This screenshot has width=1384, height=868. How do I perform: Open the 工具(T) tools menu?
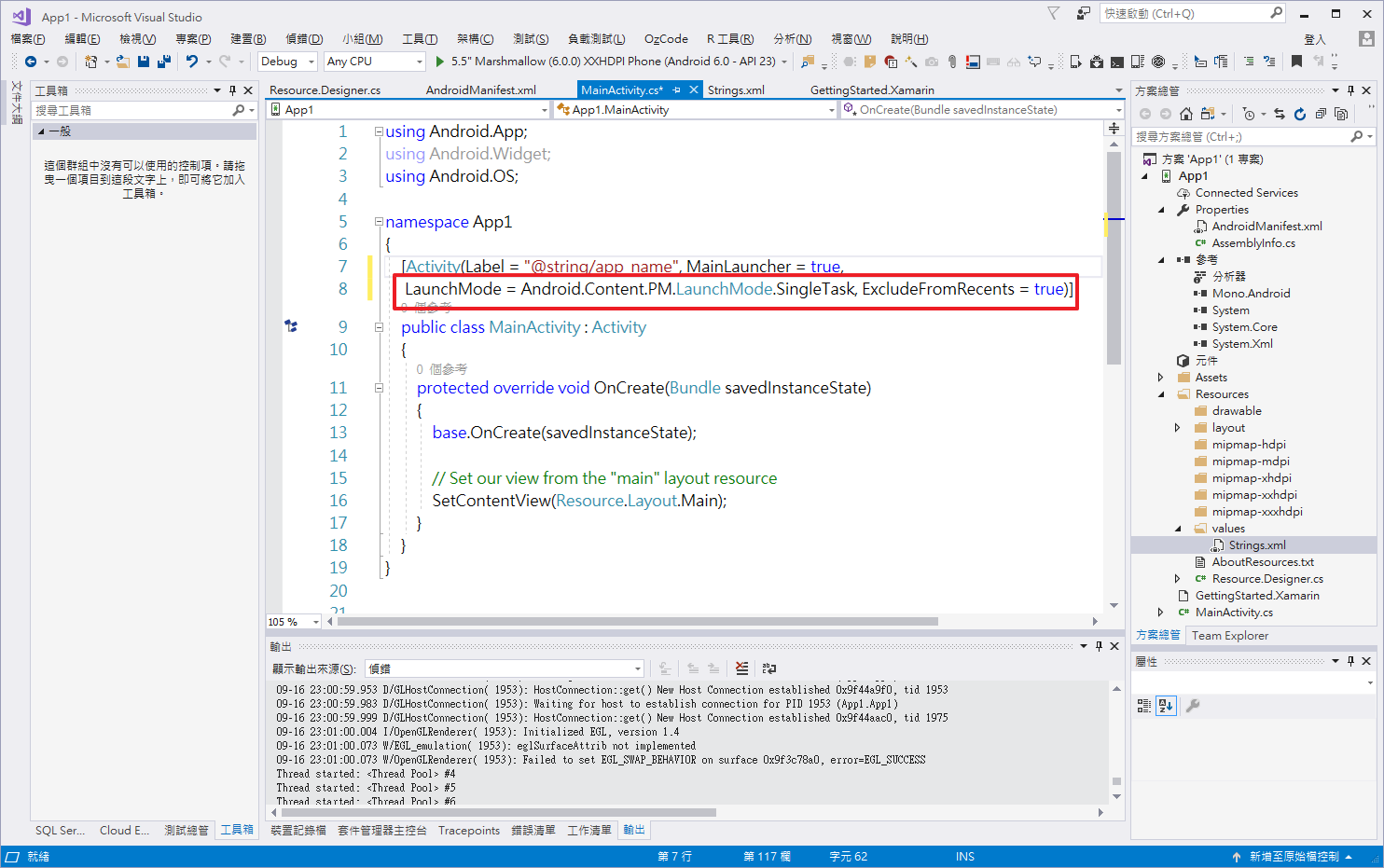pyautogui.click(x=420, y=39)
